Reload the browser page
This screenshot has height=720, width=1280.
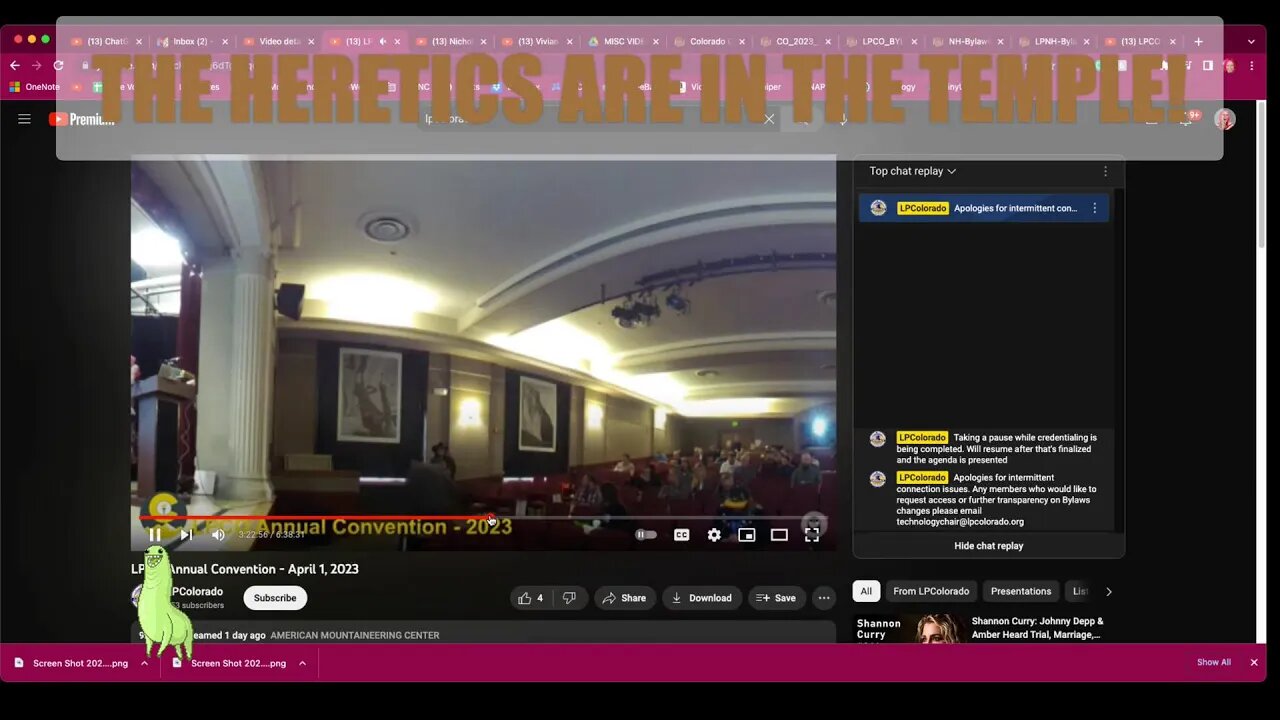coord(58,65)
